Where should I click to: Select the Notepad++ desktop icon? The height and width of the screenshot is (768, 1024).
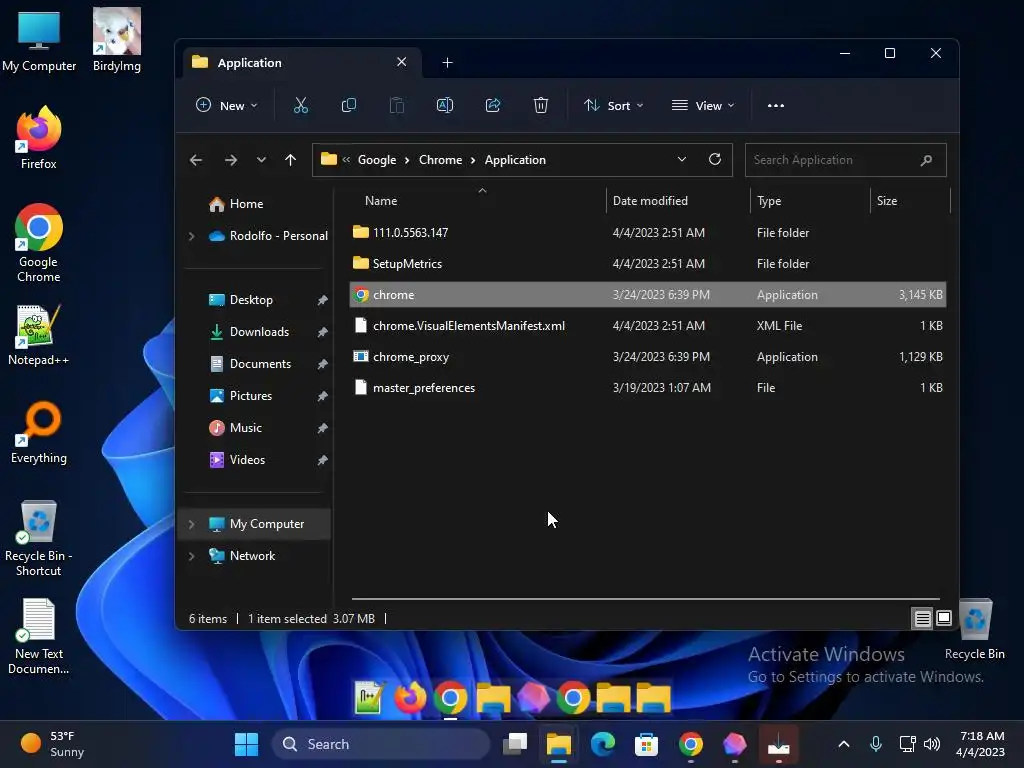(x=39, y=334)
